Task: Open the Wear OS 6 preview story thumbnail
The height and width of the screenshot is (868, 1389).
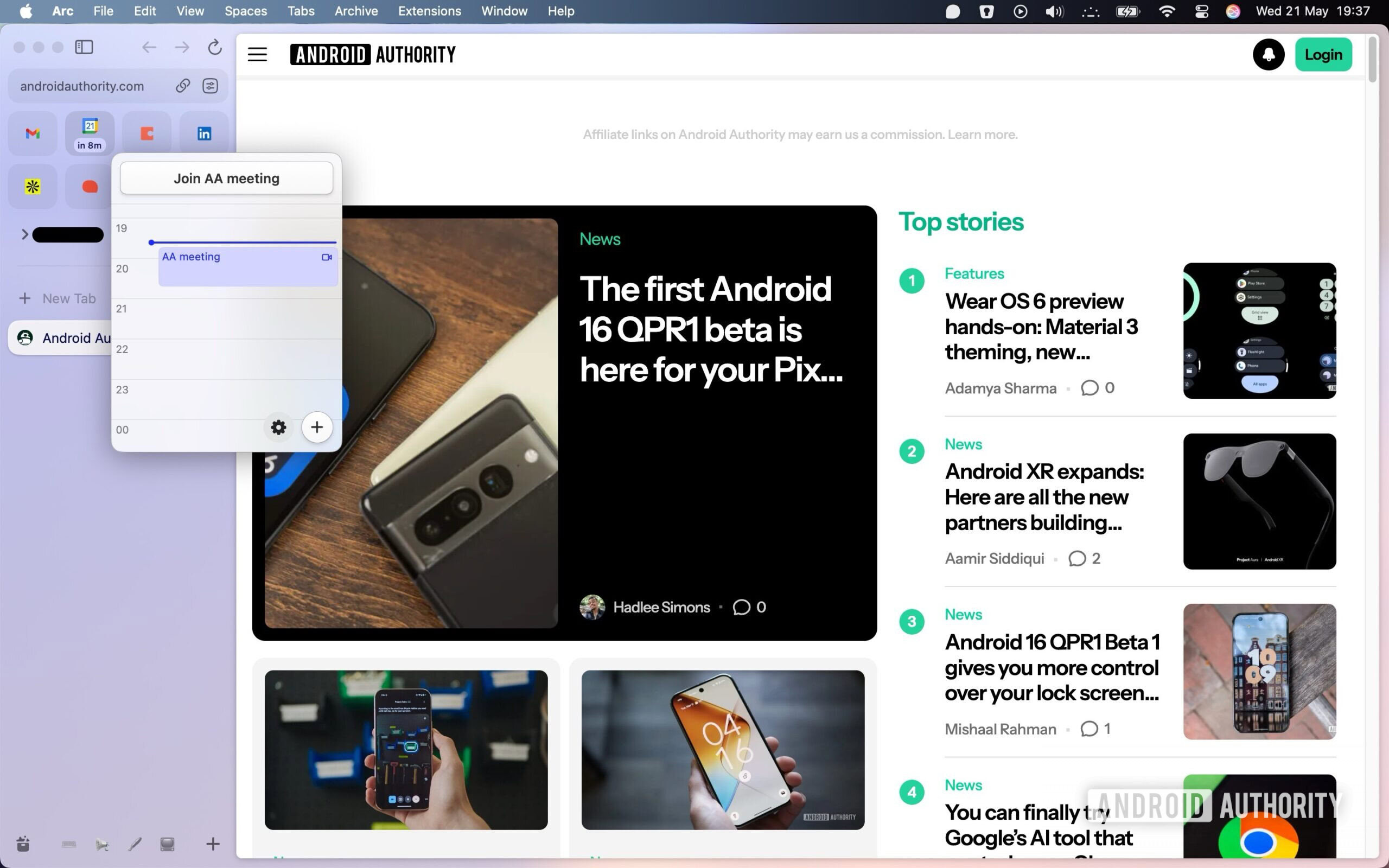Action: [x=1259, y=331]
